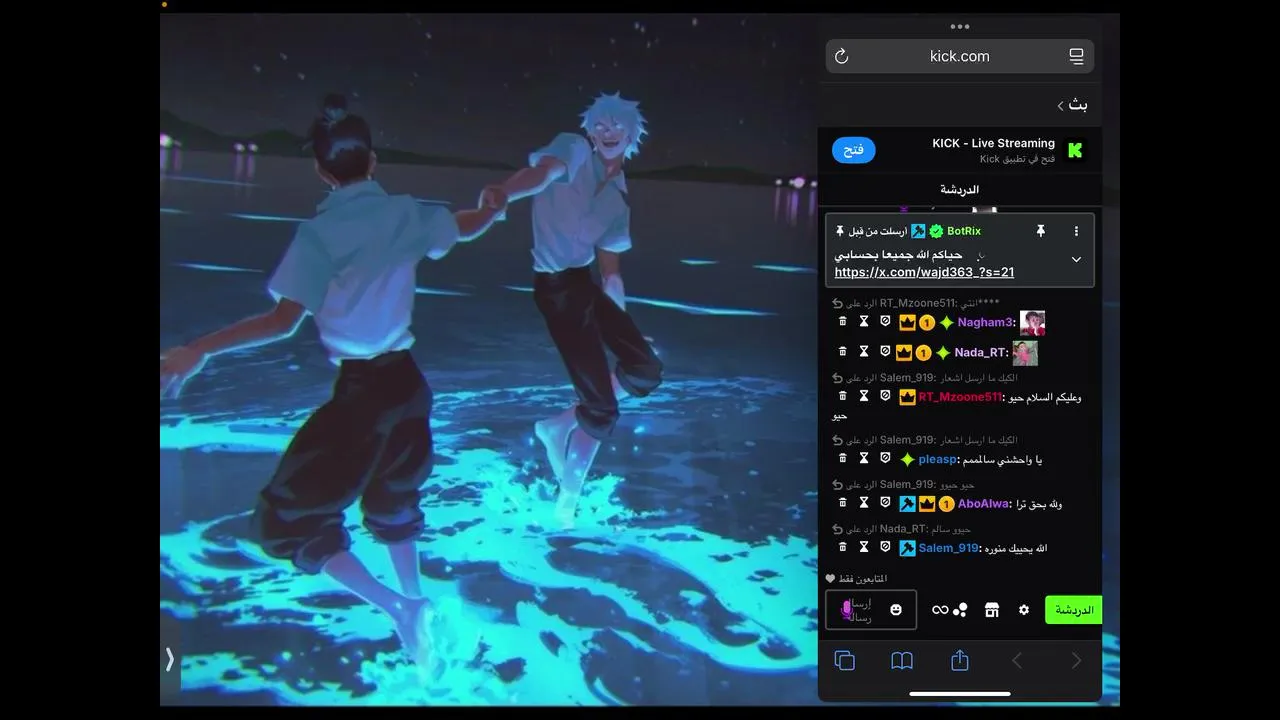Image resolution: width=1280 pixels, height=720 pixels.
Task: Timeout Salem_919 with hourglass icon
Action: coord(864,547)
